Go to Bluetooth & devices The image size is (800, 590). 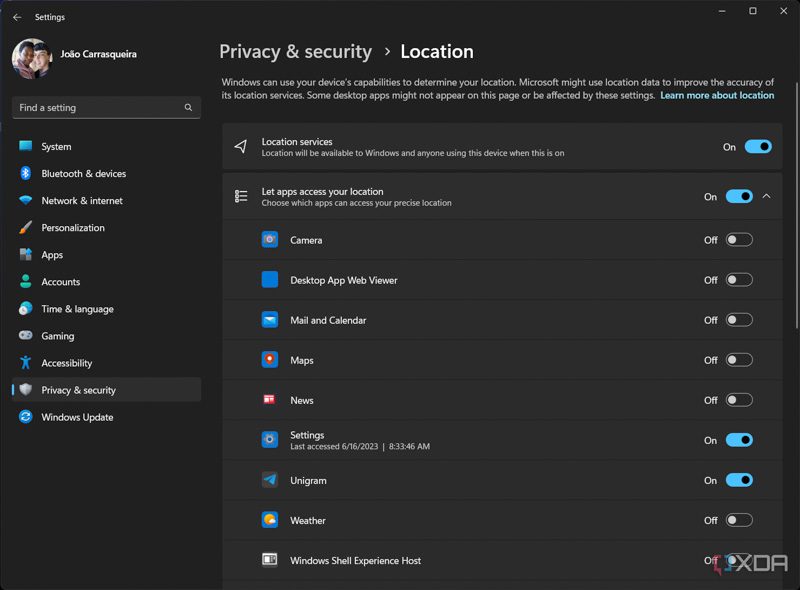tap(106, 174)
